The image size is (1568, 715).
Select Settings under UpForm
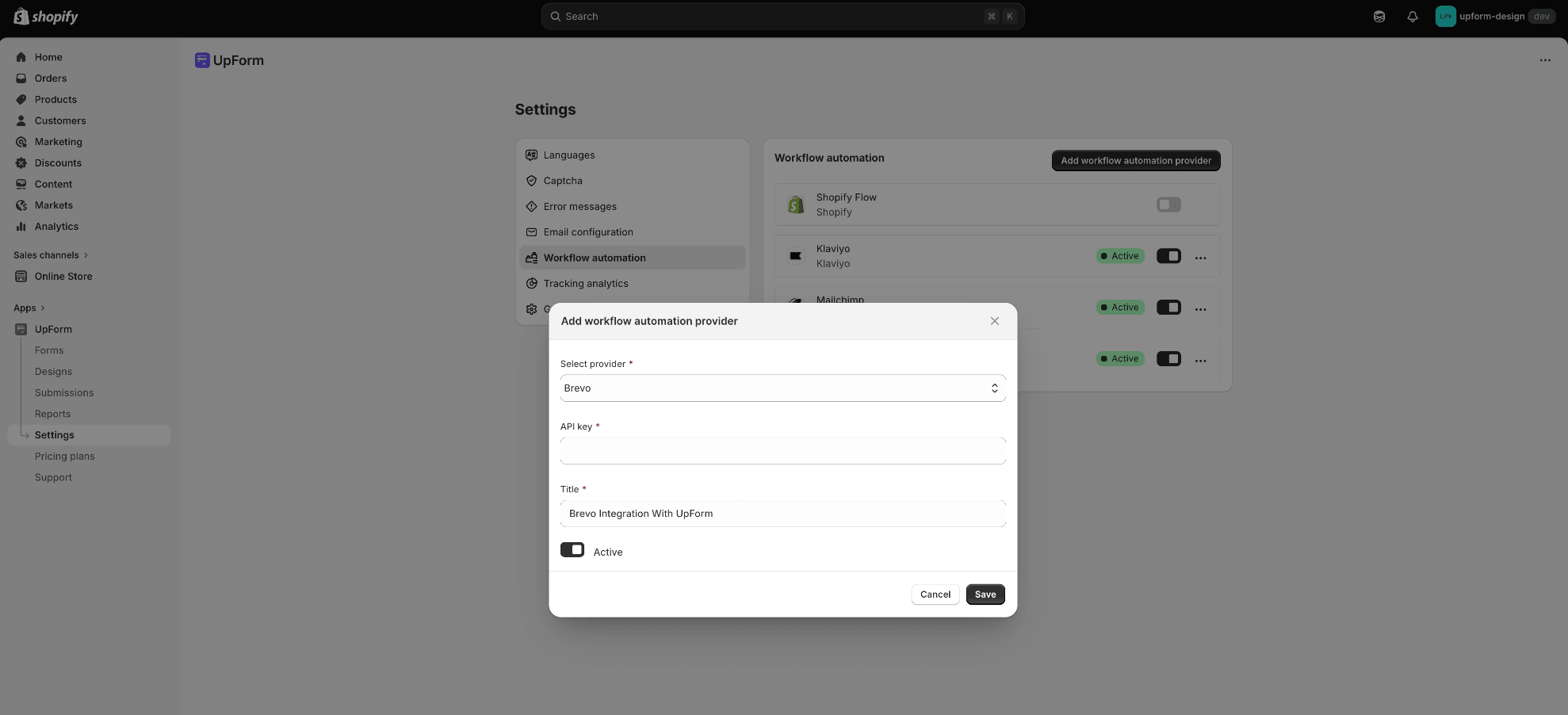click(89, 435)
